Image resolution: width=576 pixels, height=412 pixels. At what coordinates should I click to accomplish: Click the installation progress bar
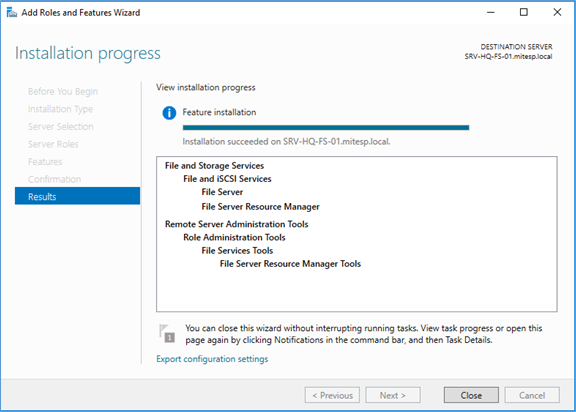pyautogui.click(x=326, y=127)
